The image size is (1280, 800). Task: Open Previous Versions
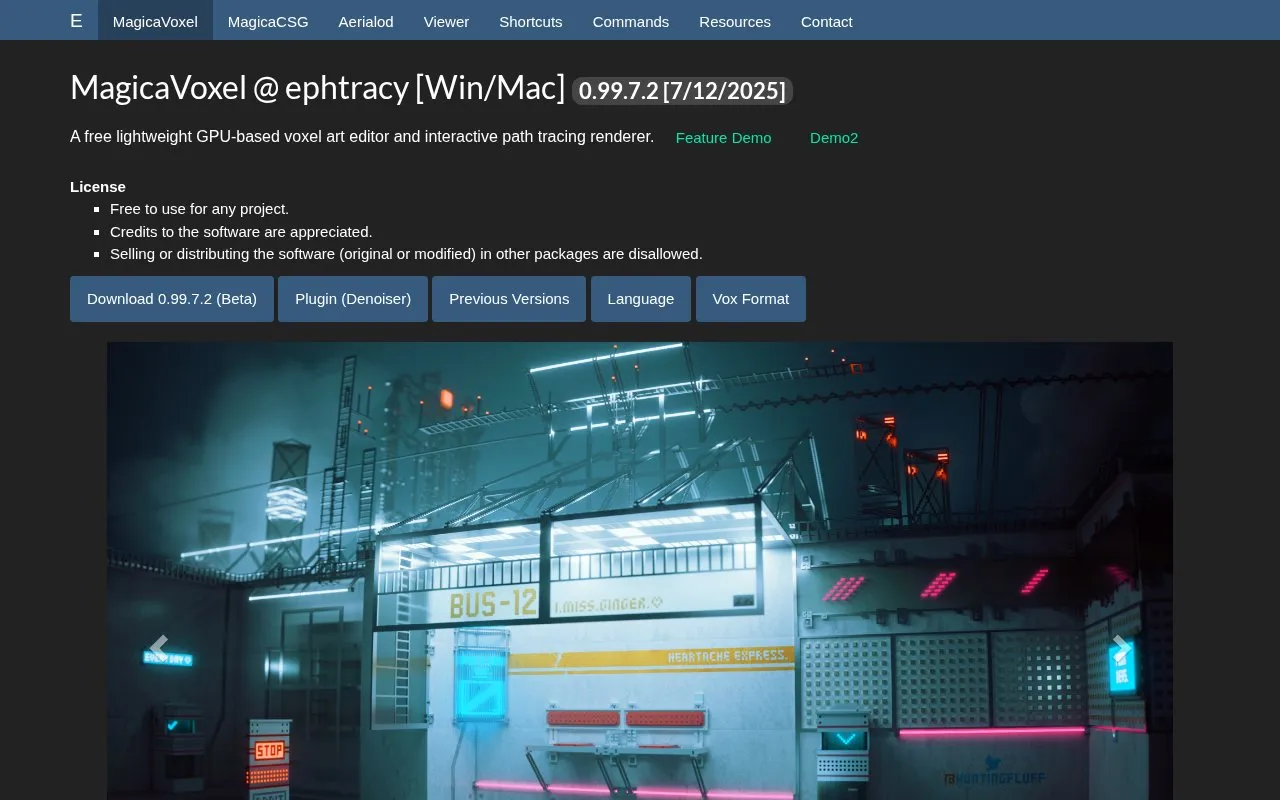(x=509, y=299)
